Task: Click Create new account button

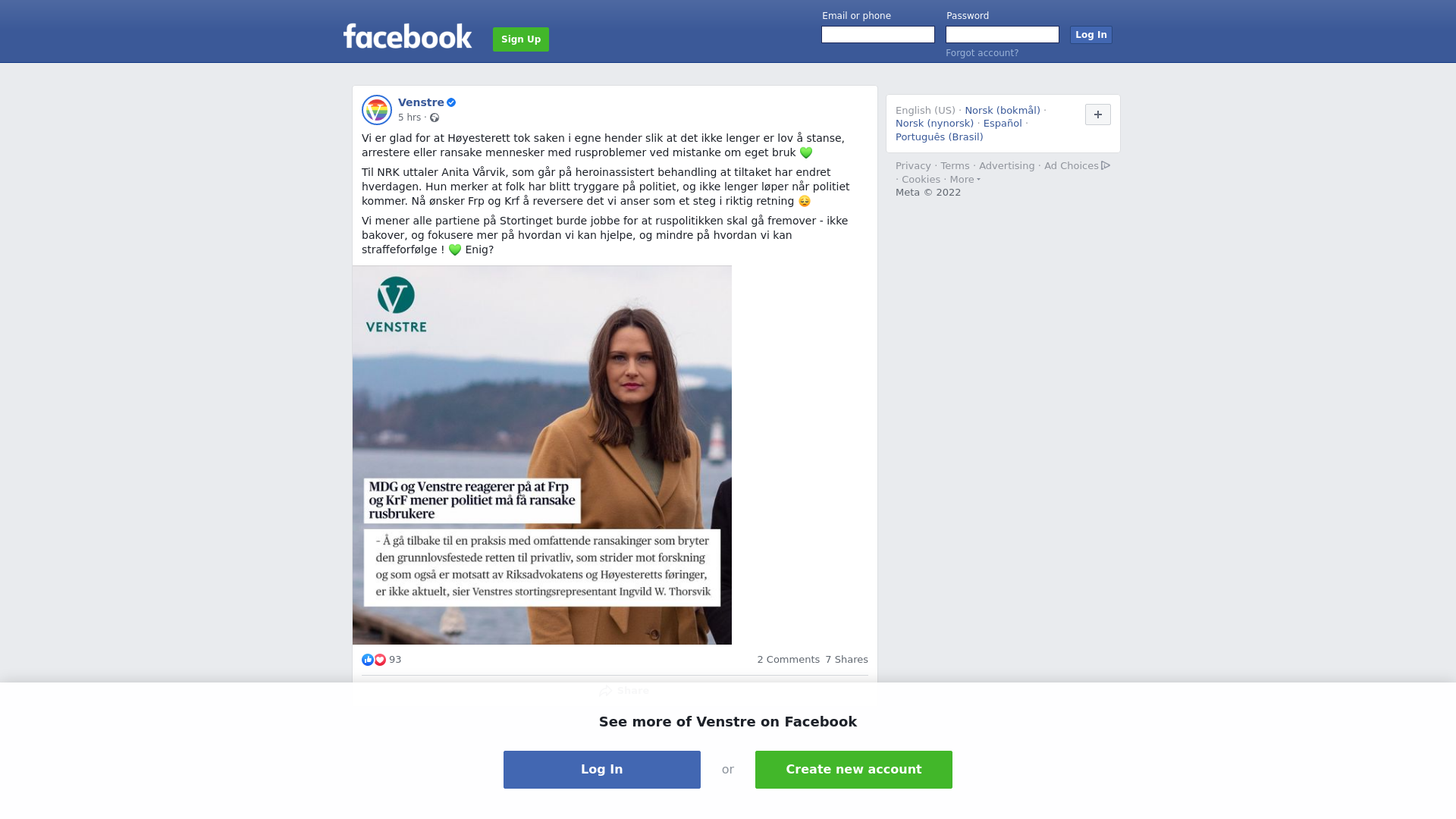Action: pyautogui.click(x=854, y=770)
